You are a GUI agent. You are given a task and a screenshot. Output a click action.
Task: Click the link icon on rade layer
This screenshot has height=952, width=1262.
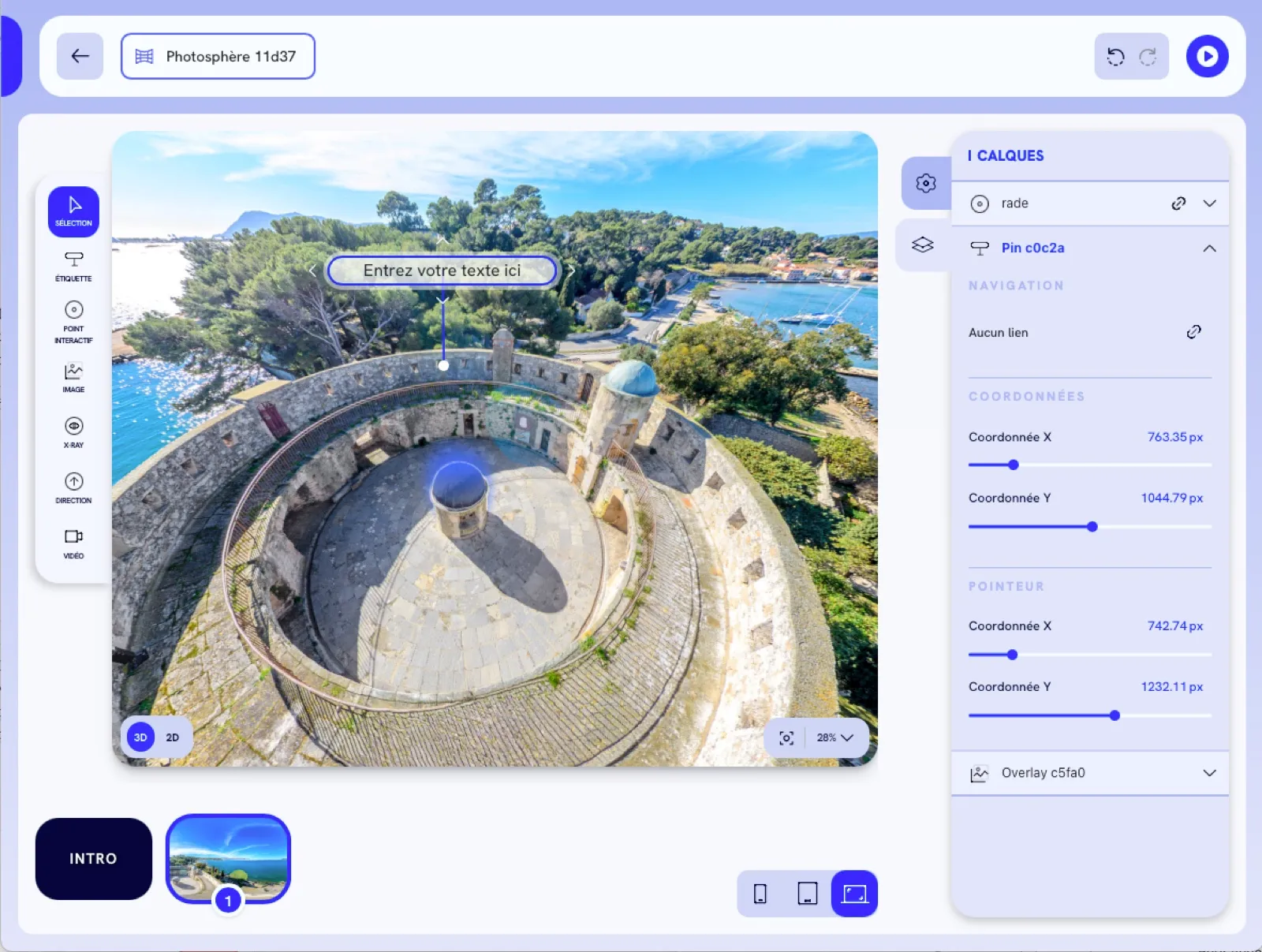click(1178, 203)
